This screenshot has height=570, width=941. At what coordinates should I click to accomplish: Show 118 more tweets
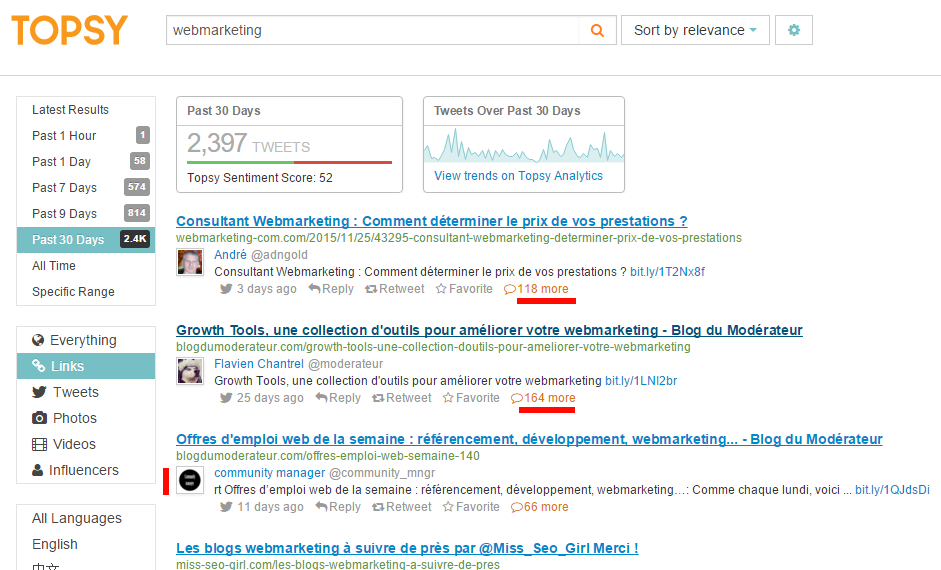click(x=537, y=289)
